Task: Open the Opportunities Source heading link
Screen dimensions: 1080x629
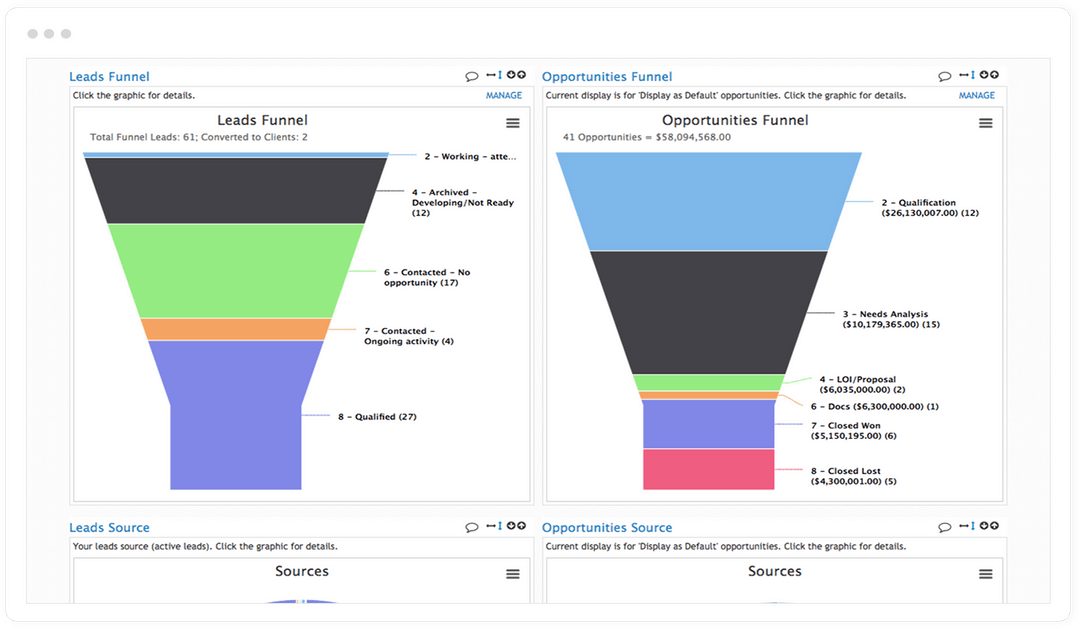Action: click(x=607, y=528)
